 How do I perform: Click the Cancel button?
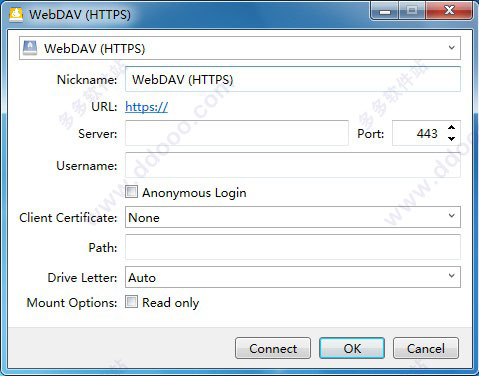tap(426, 348)
